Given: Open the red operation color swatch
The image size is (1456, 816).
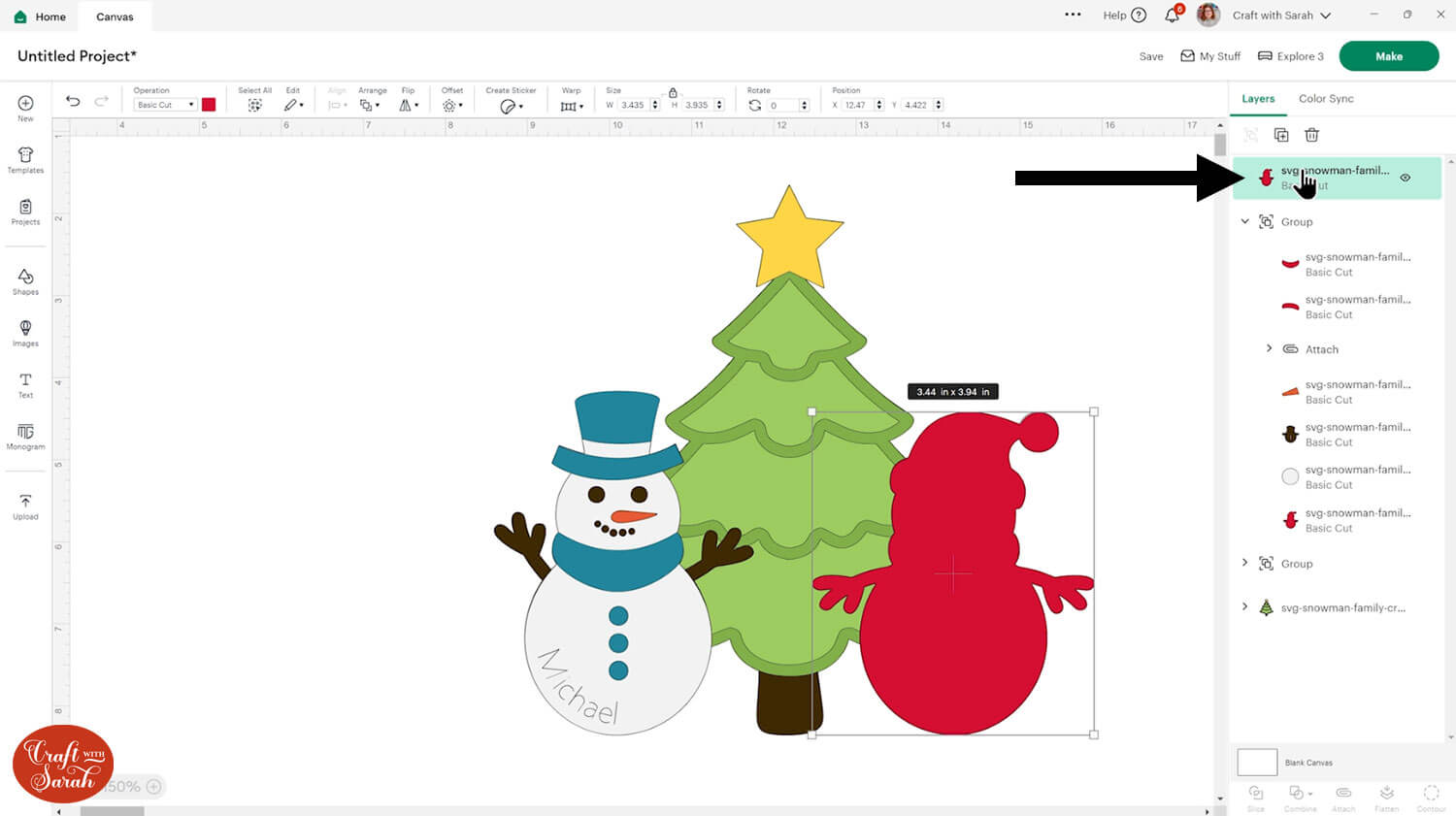Looking at the screenshot, I should (x=209, y=105).
